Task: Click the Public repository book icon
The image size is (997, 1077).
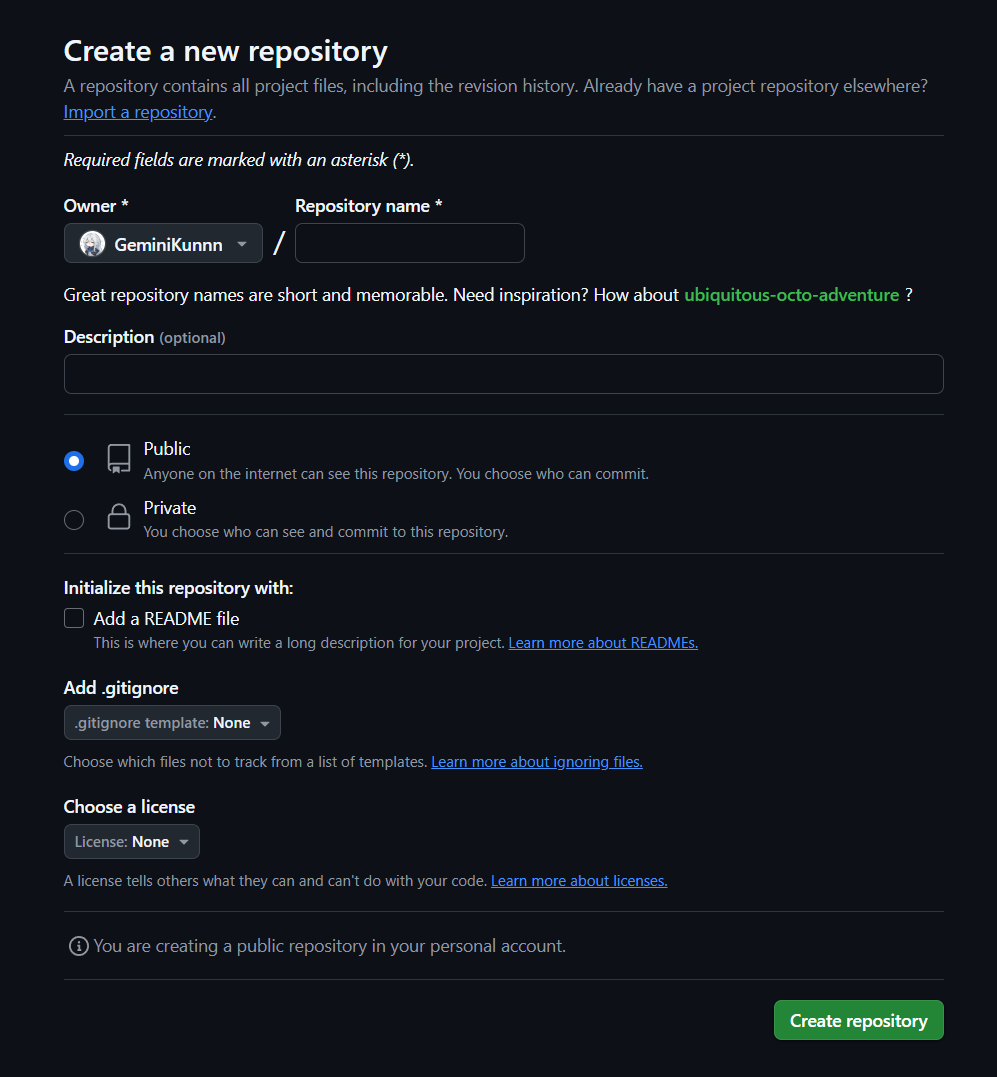Action: coord(119,459)
